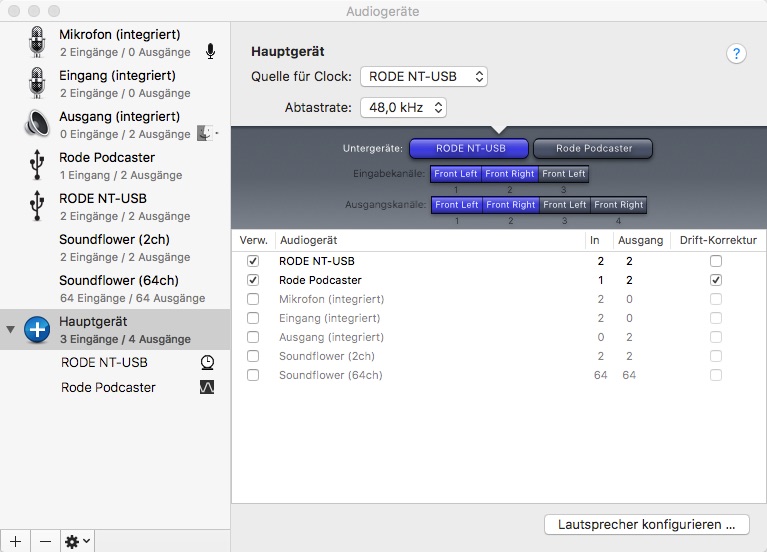
Task: Uncheck the Rode Podcaster use checkbox
Action: (253, 280)
